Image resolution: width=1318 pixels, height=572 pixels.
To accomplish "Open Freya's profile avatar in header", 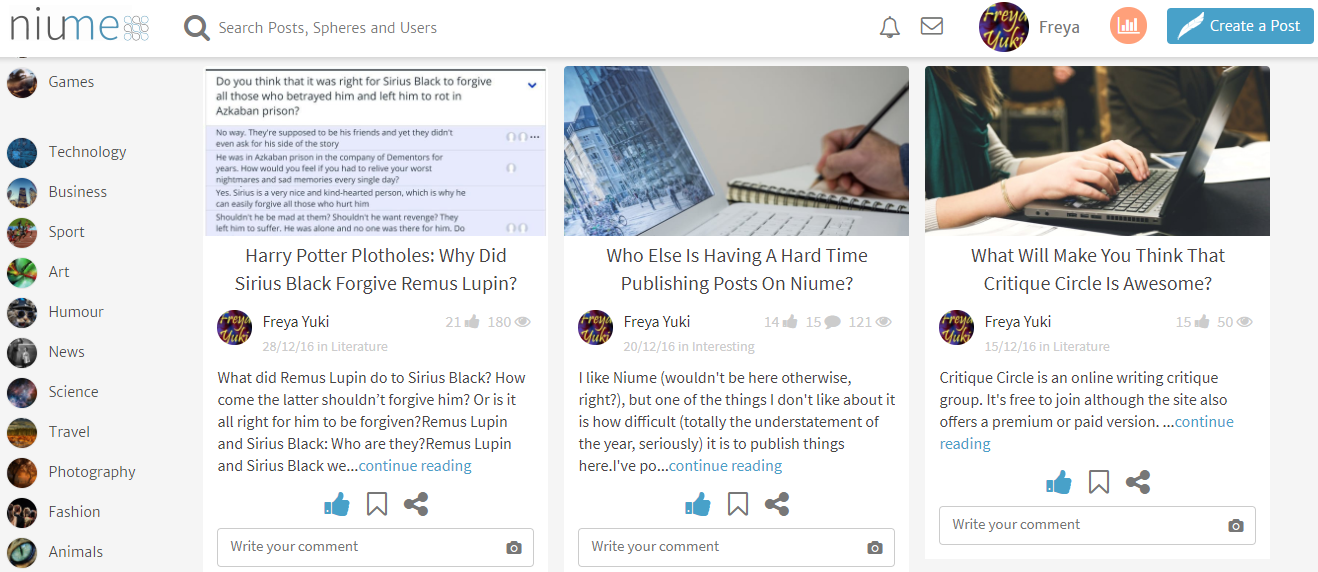I will [x=1003, y=27].
